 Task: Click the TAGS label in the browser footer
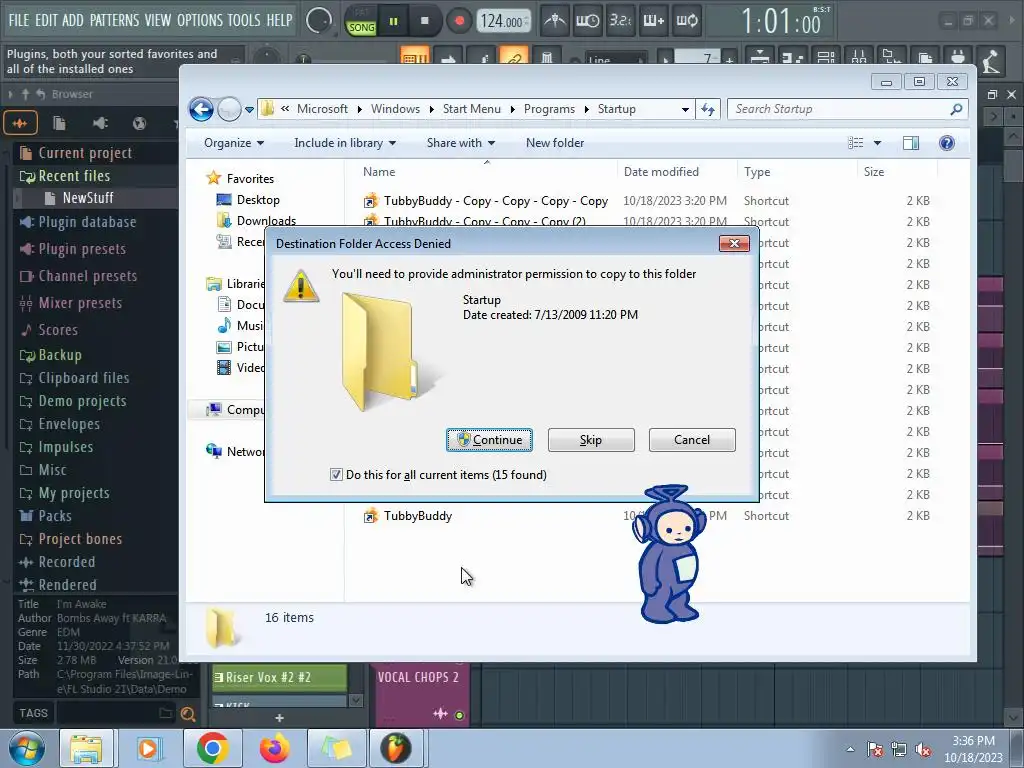[33, 713]
